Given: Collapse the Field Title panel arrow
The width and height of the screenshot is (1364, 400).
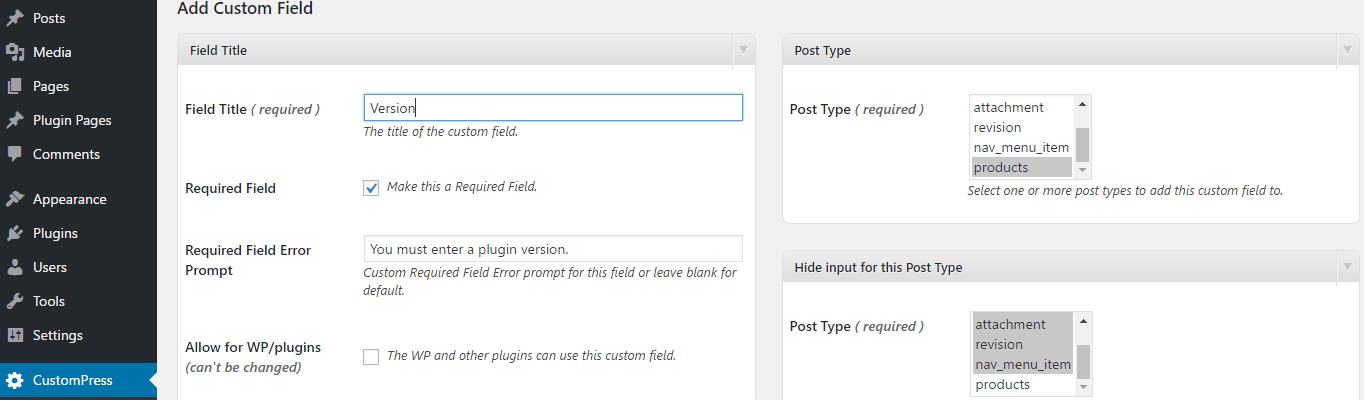Looking at the screenshot, I should pos(743,50).
